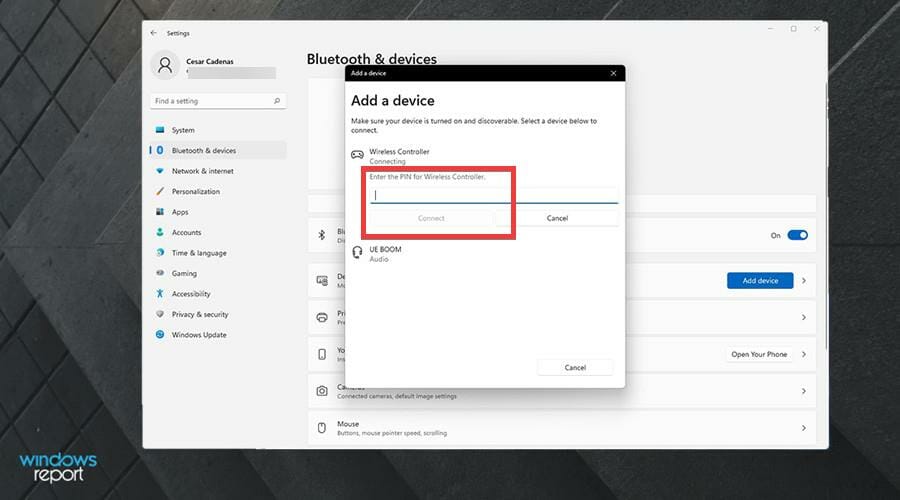
Task: Click Cancel next to the Connect button
Action: 557,218
